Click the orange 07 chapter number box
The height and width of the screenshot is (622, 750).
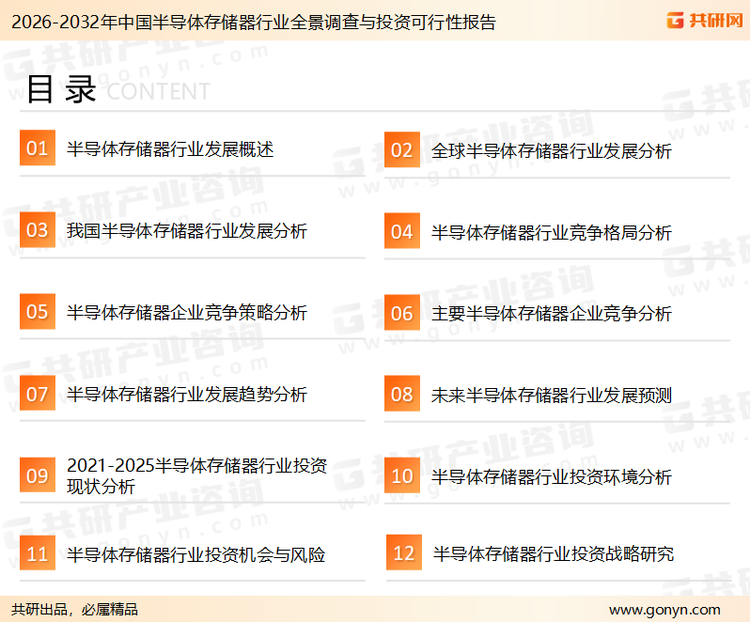click(x=37, y=393)
